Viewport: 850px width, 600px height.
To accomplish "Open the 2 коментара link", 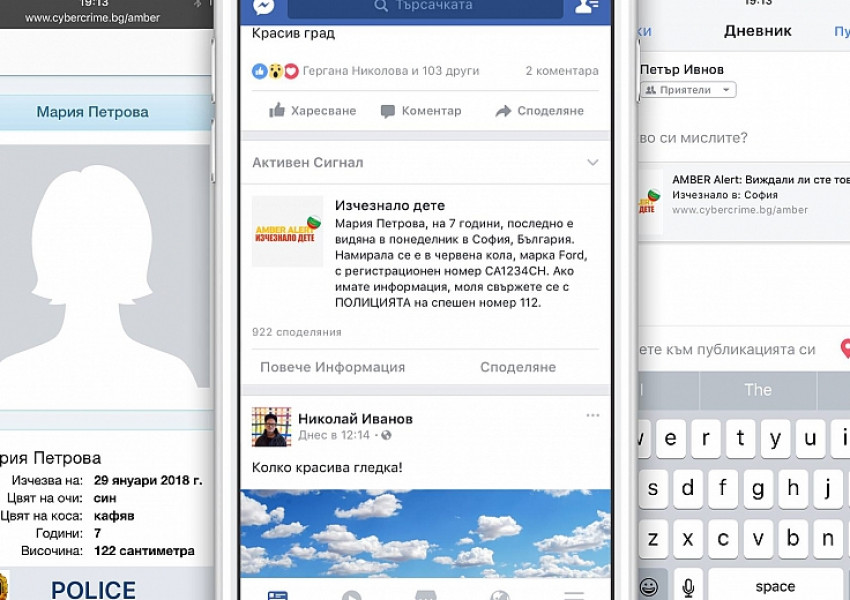I will (562, 71).
